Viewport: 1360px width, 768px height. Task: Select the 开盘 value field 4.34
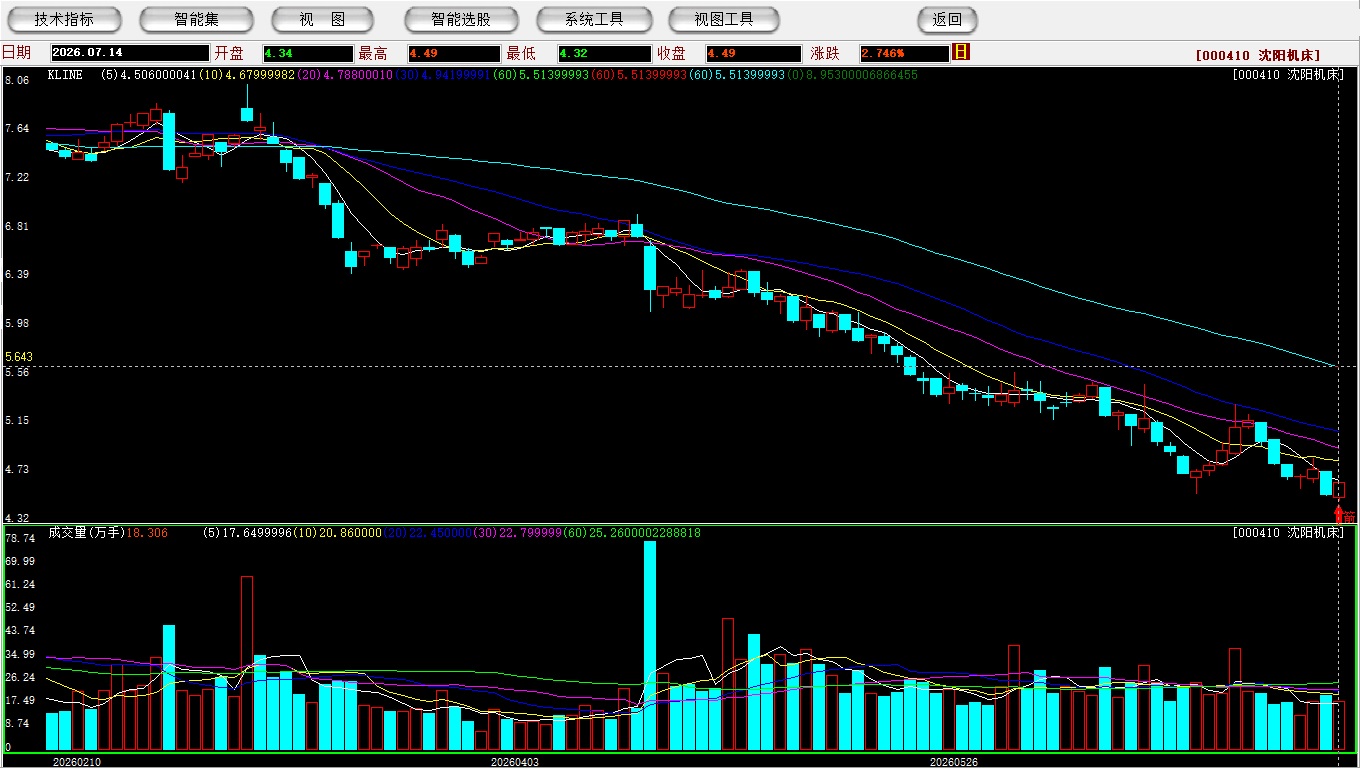pyautogui.click(x=307, y=53)
